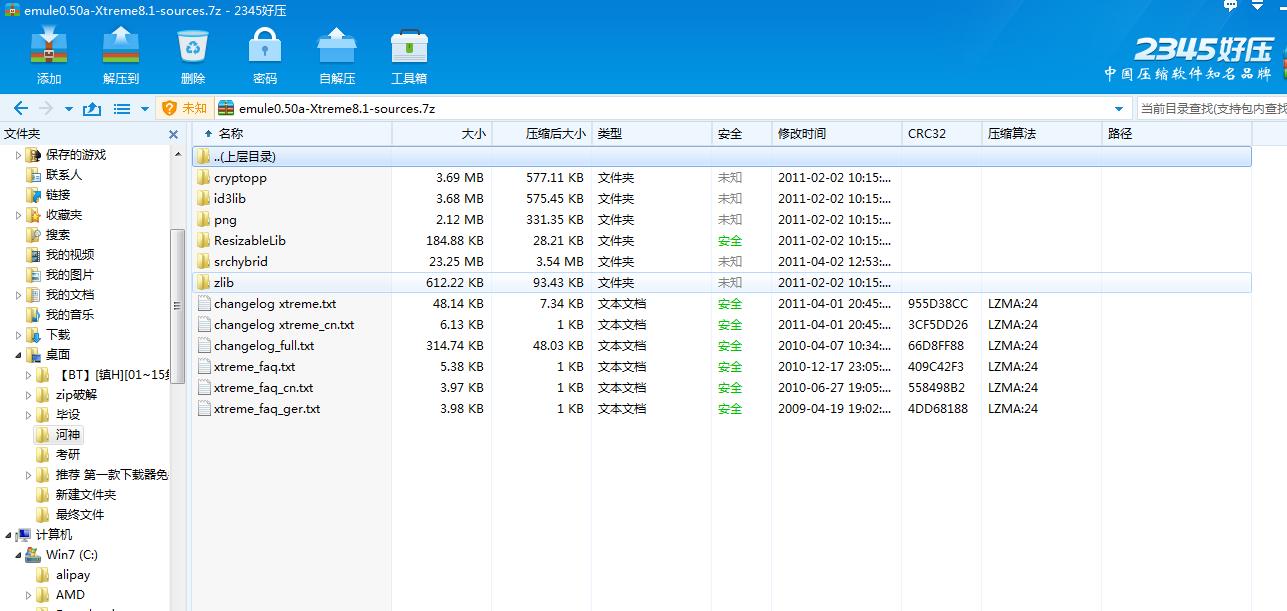The image size is (1287, 611).
Task: Sort by the 安全 column header
Action: 742,134
